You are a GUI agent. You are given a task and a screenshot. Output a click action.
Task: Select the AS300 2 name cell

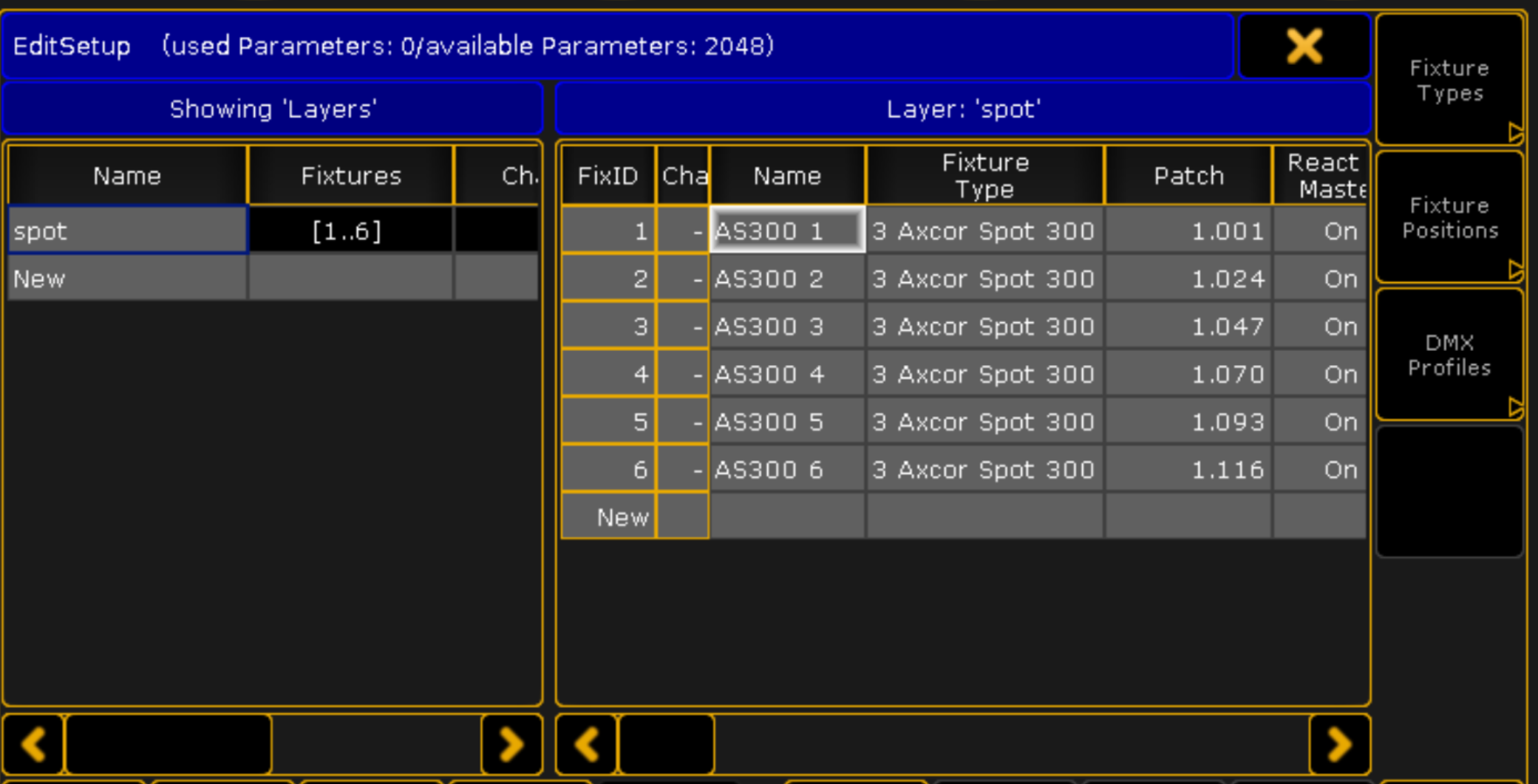click(x=787, y=279)
